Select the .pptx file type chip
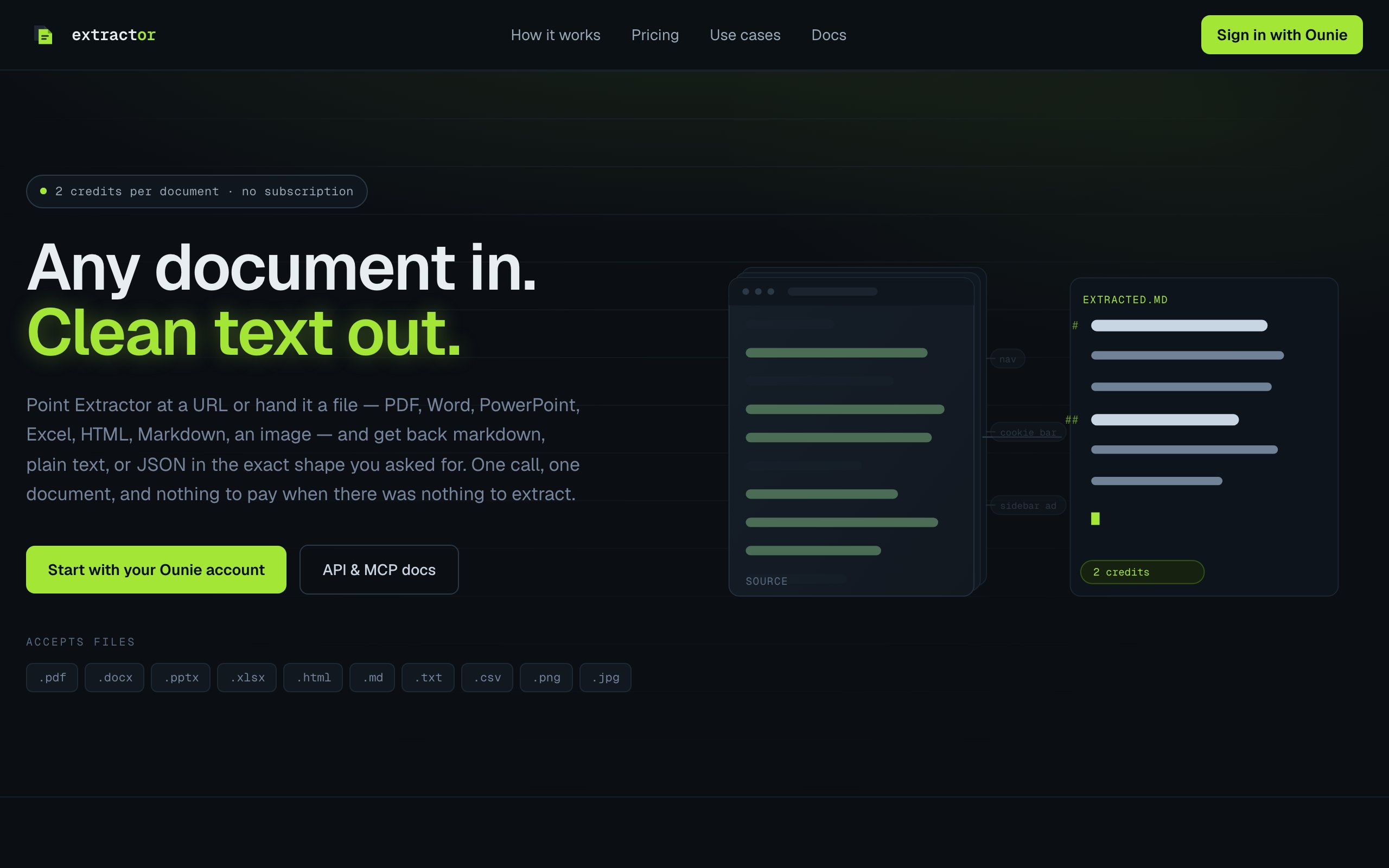The height and width of the screenshot is (868, 1389). tap(181, 678)
